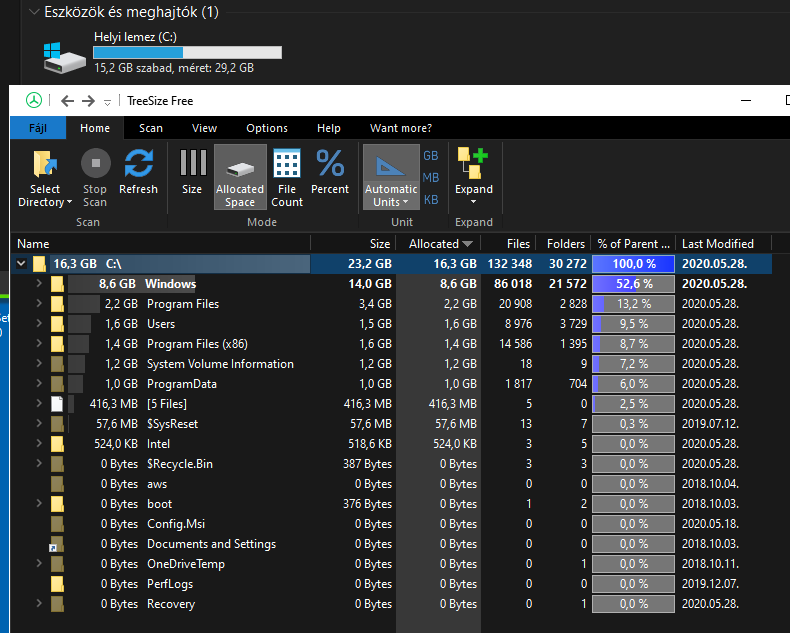Screen dimensions: 790x633
Task: Click the C: drive usage bar
Action: coord(187,53)
